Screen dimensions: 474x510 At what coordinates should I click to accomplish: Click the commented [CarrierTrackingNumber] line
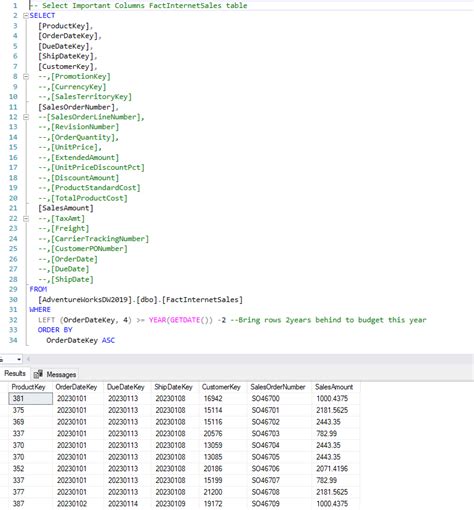93,239
